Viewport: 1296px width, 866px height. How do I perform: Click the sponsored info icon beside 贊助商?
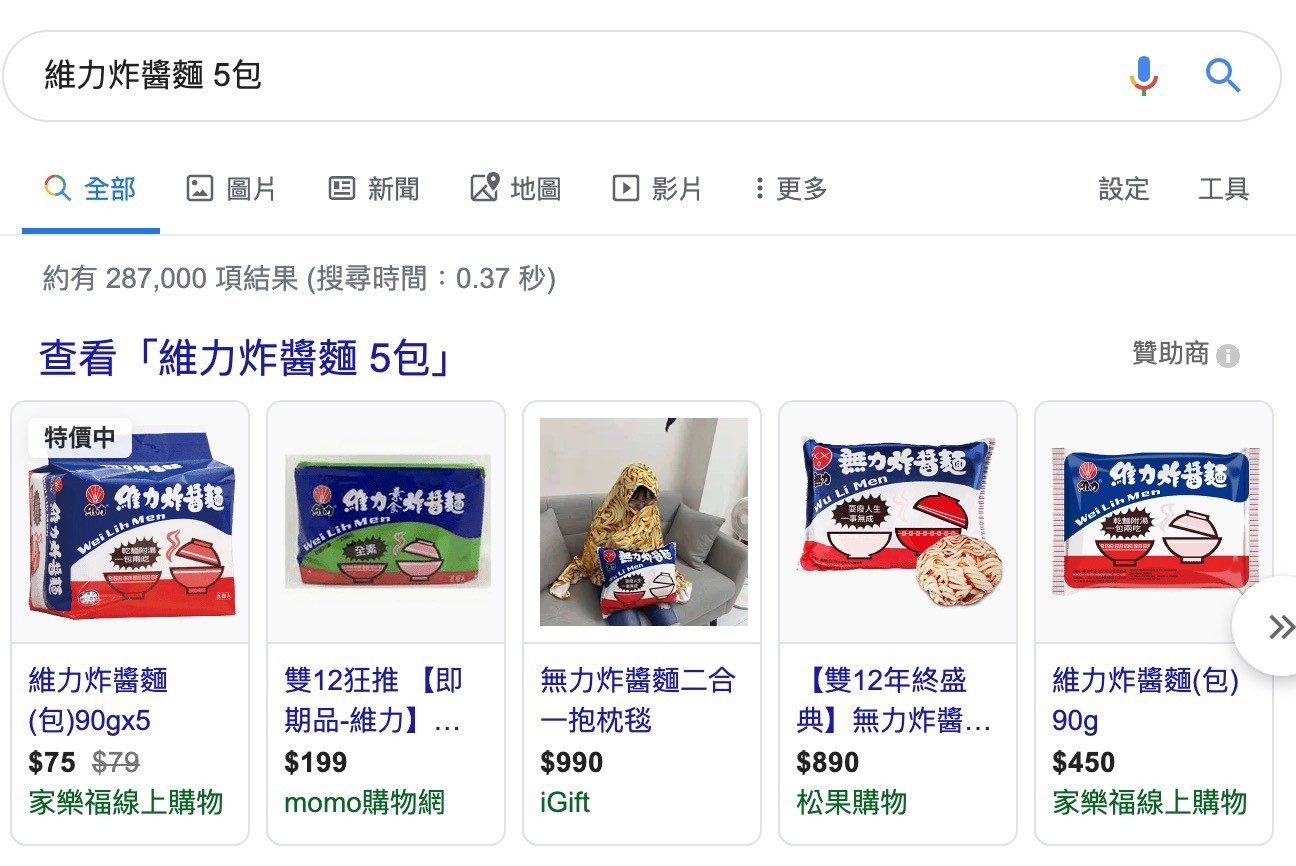[x=1228, y=356]
